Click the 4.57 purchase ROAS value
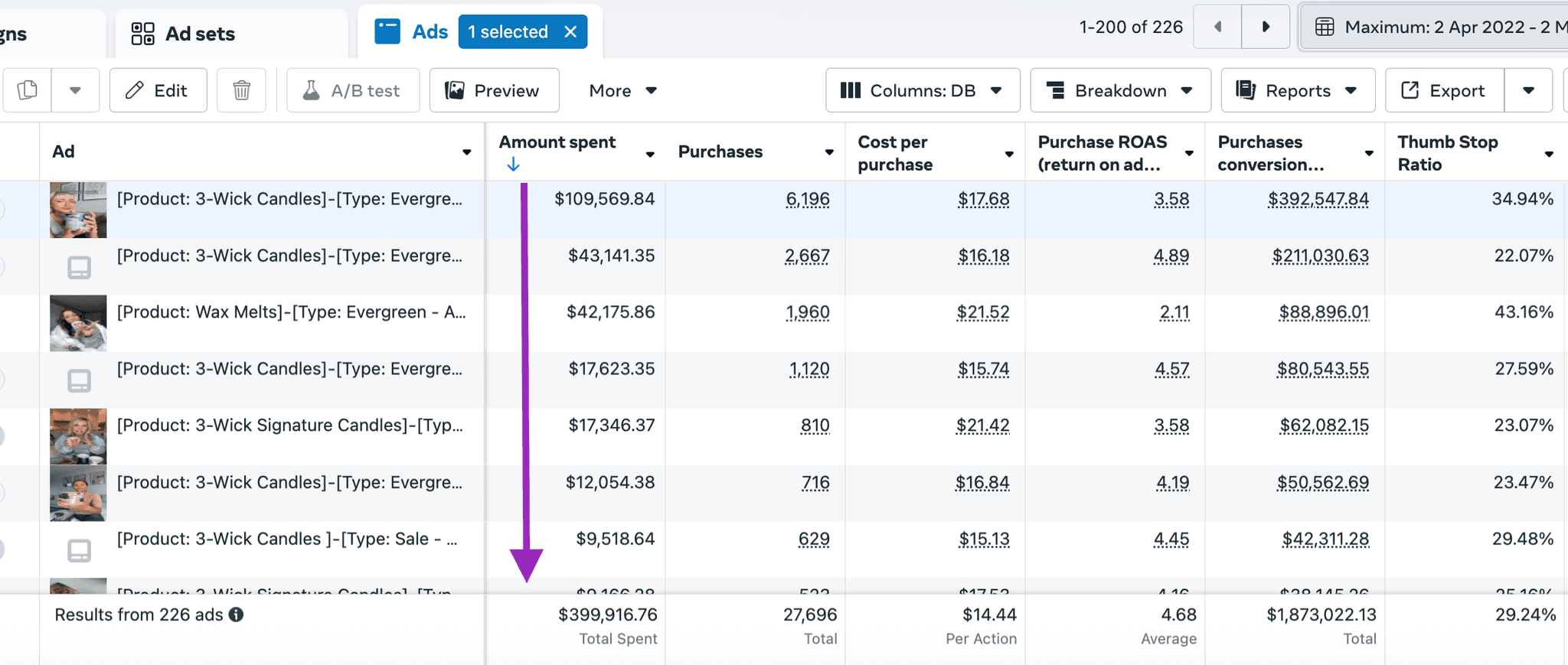Viewport: 1568px width, 665px height. (1172, 370)
